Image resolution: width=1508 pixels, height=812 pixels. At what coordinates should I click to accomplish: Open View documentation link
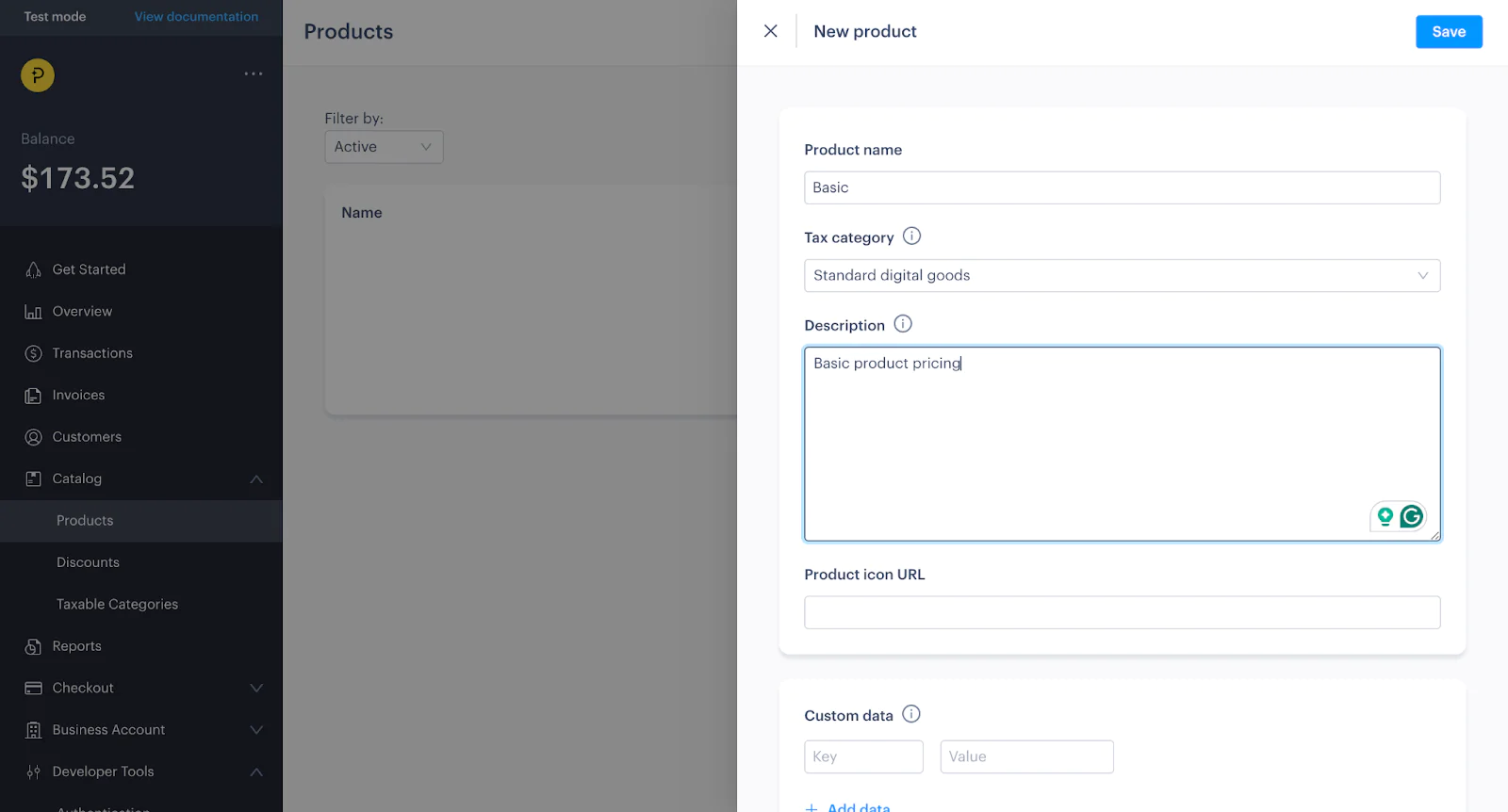pyautogui.click(x=196, y=17)
